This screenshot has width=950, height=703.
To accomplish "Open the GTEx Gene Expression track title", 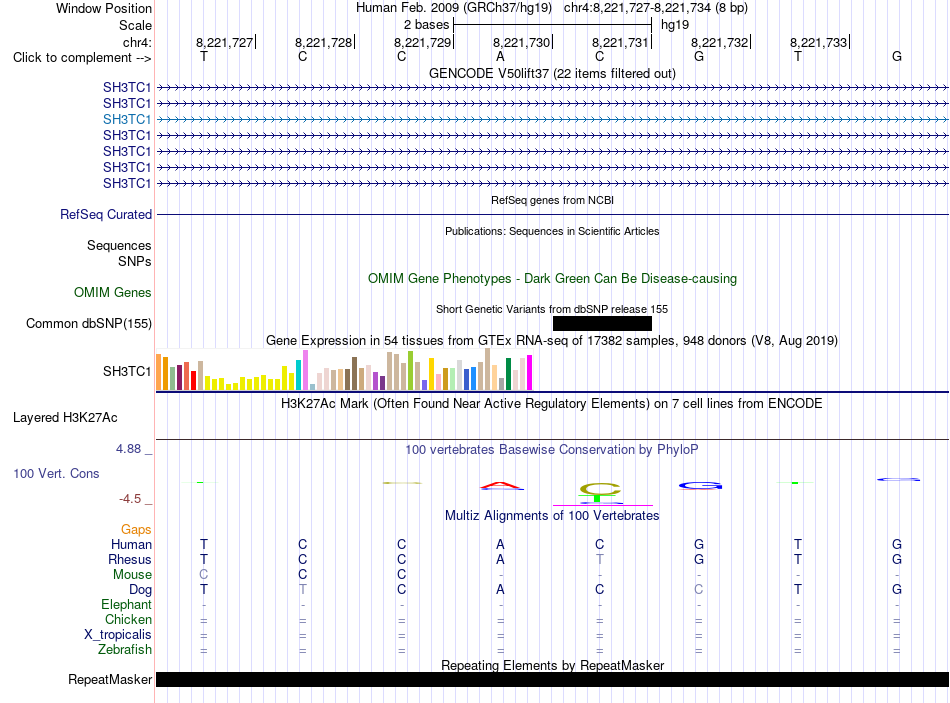I will pos(552,341).
